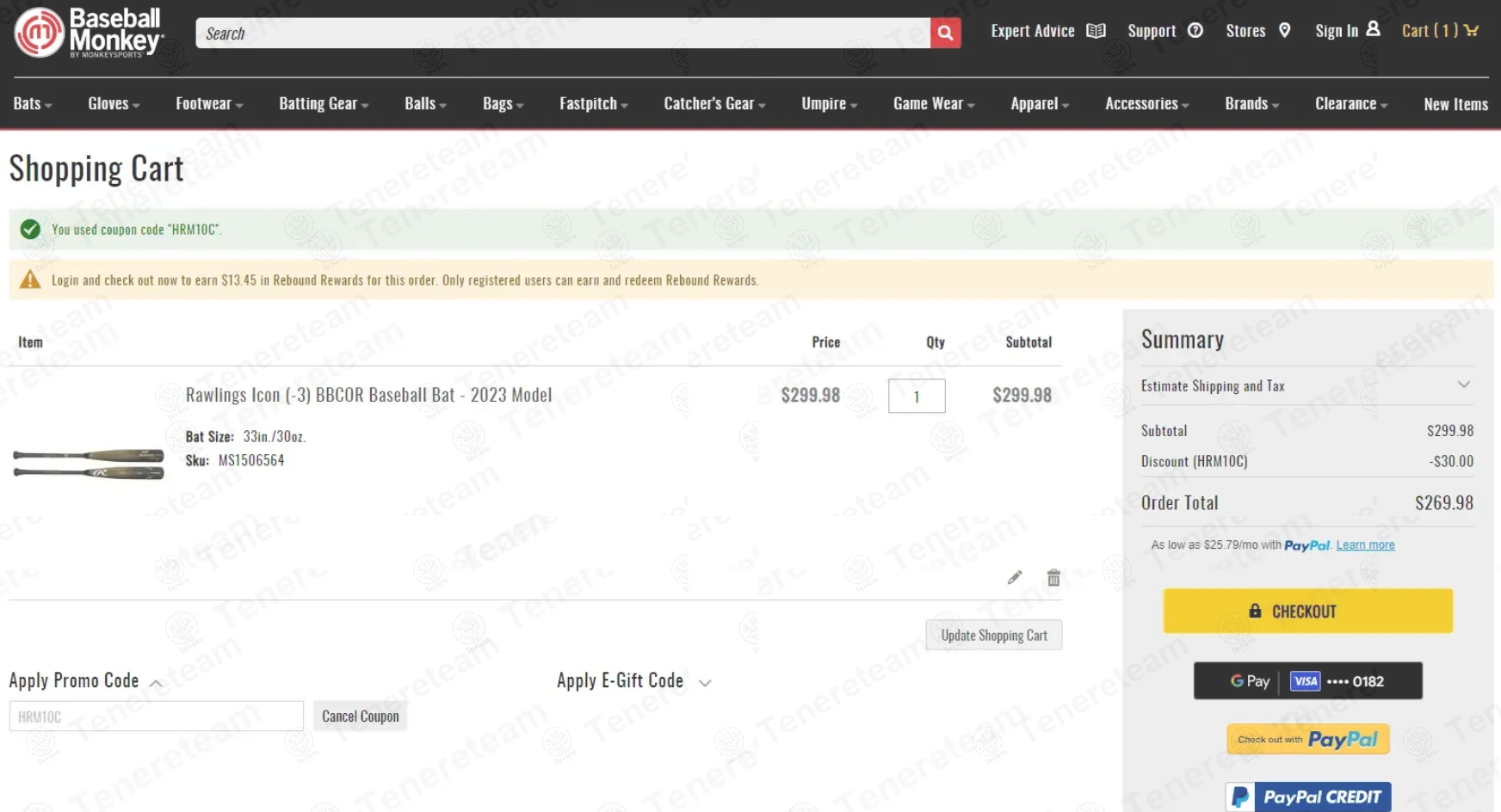Remove bat using trash can icon

[1053, 577]
